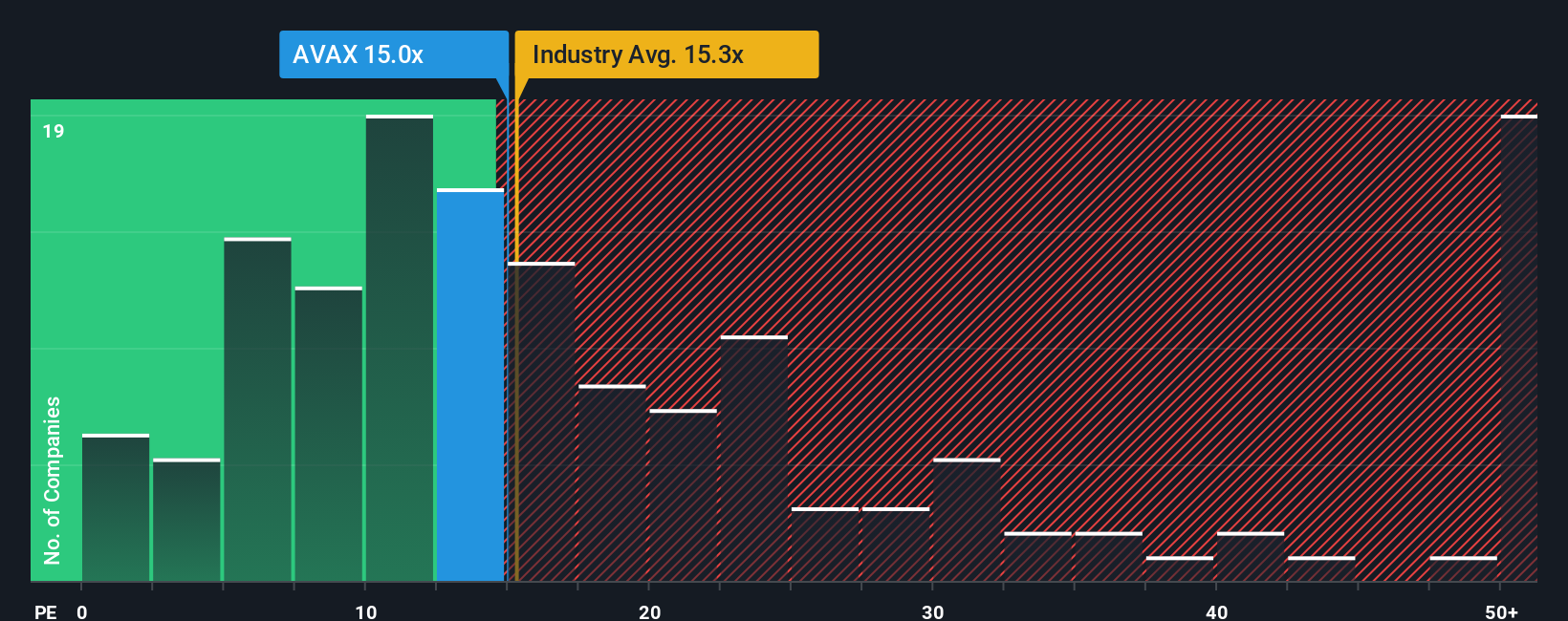The height and width of the screenshot is (621, 1568).
Task: Click the AVAX 15.0x blue label
Action: pos(394,54)
